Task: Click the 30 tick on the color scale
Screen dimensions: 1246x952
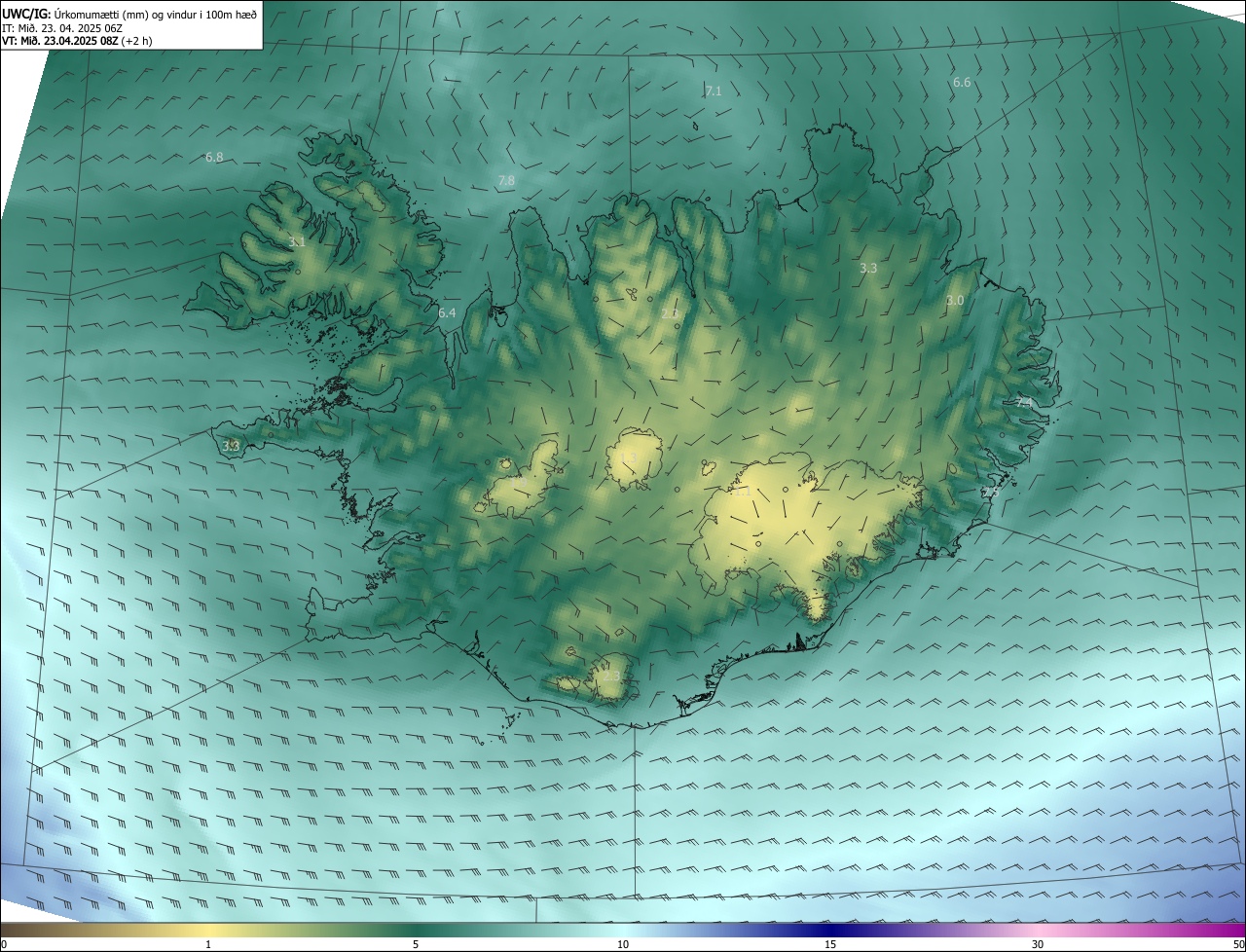Action: 1038,944
